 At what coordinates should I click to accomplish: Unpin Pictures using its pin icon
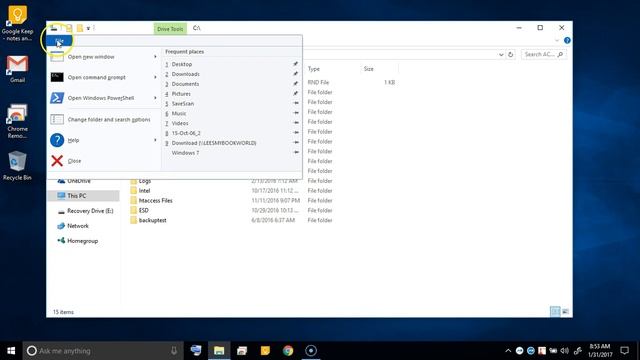click(x=296, y=93)
